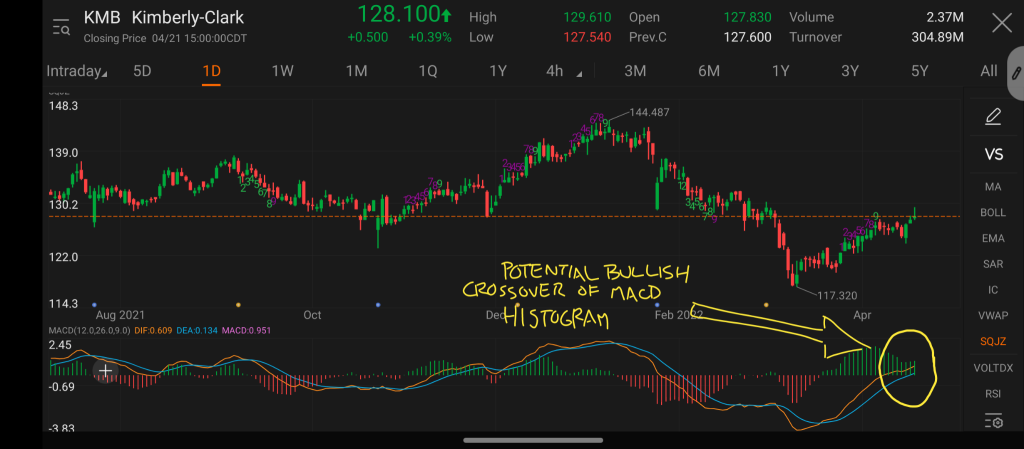The height and width of the screenshot is (449, 1024).
Task: Tap the Turnover value 304.89M
Action: 937,37
